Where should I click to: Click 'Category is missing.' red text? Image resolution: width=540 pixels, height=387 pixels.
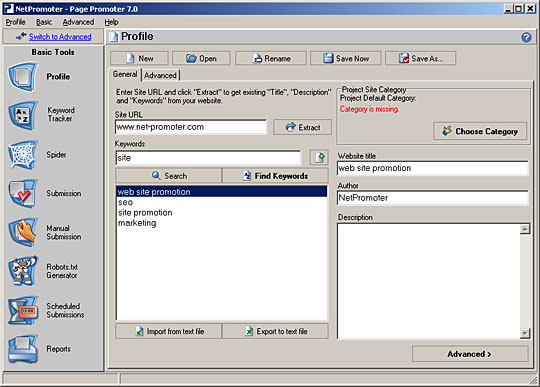[x=369, y=109]
